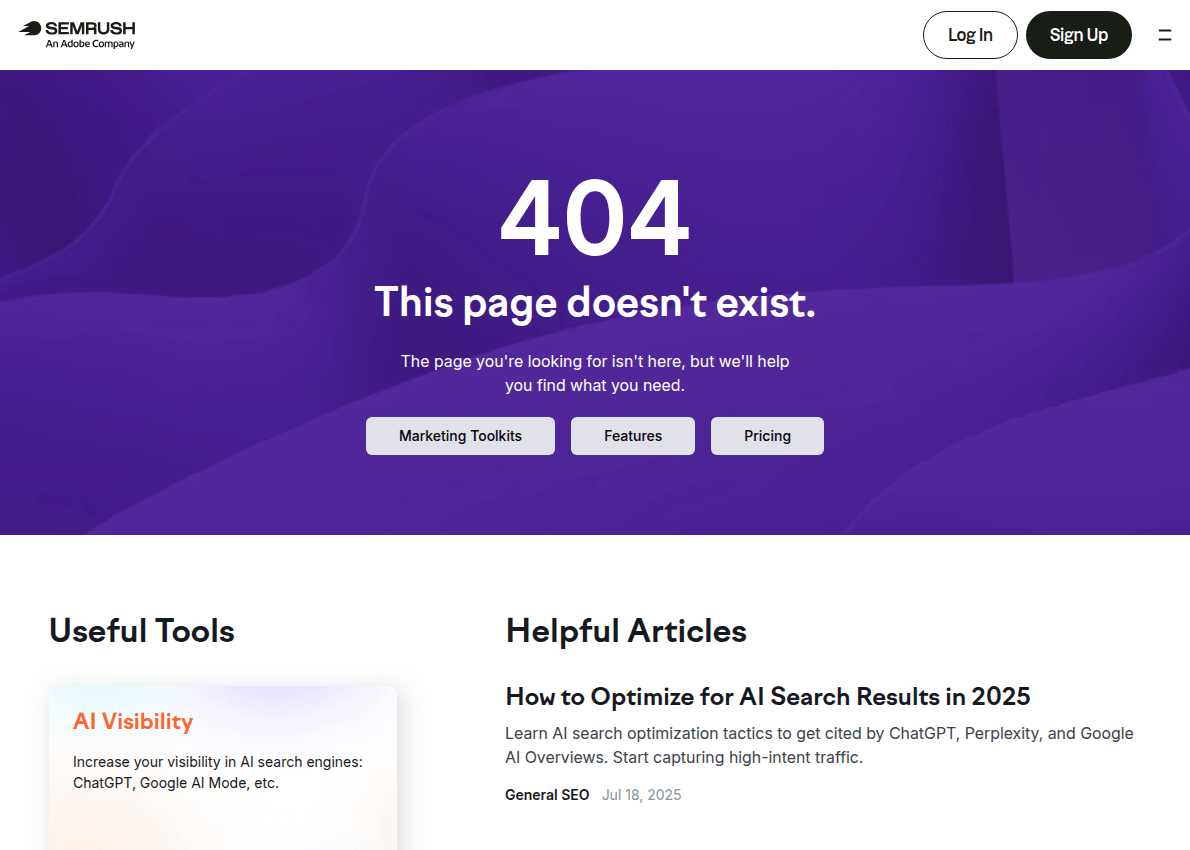Select the General SEO category label
1190x850 pixels.
(x=547, y=795)
